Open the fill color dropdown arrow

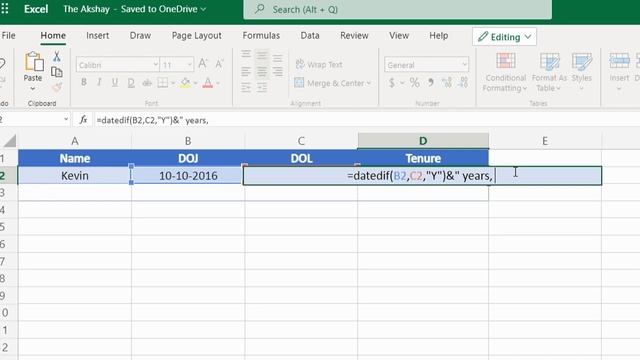click(x=195, y=83)
